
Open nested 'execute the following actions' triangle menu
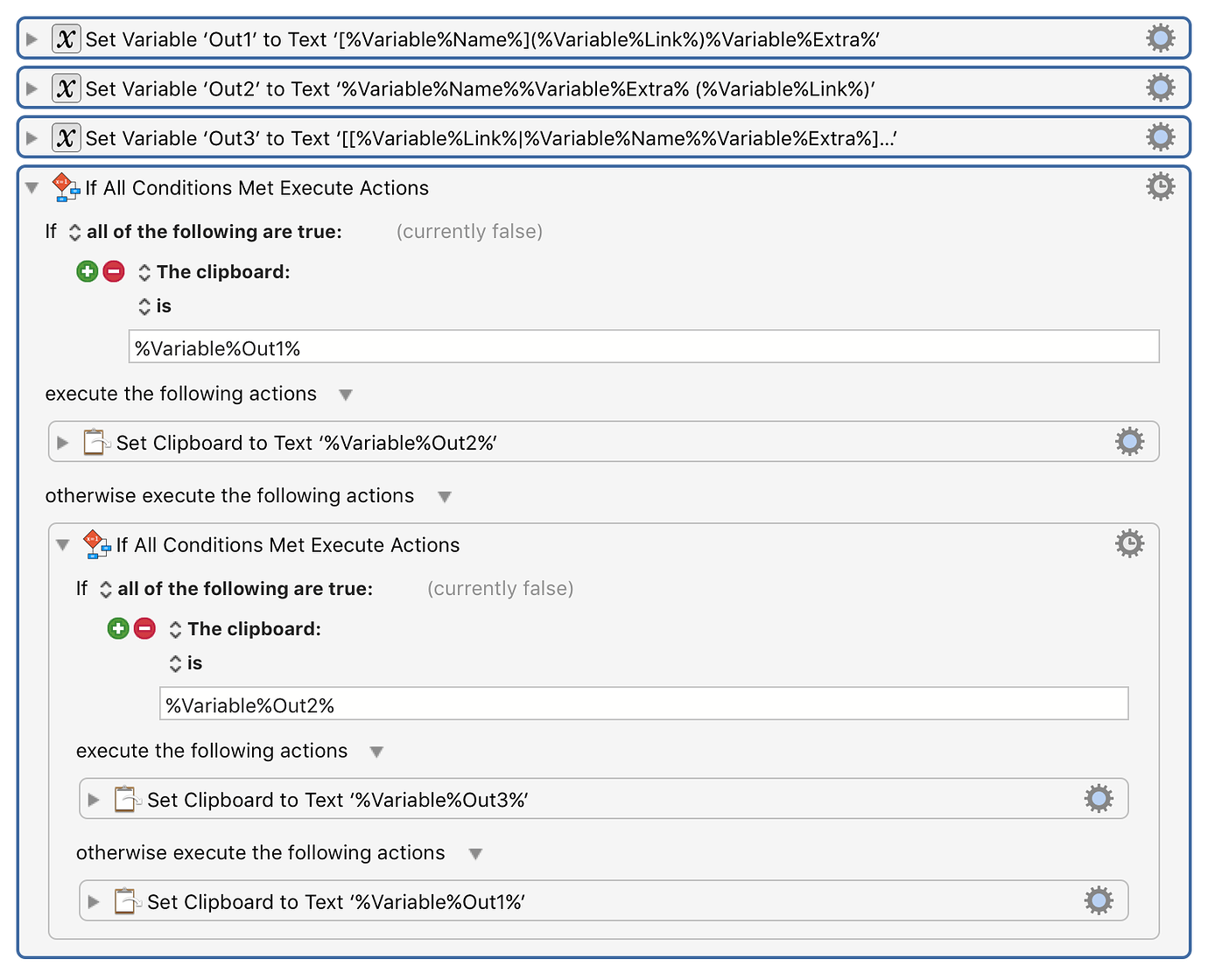(377, 752)
